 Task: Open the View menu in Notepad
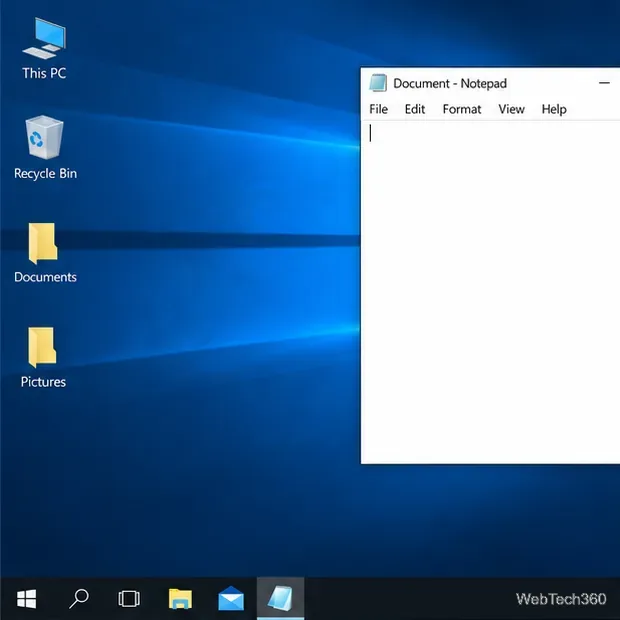(511, 109)
